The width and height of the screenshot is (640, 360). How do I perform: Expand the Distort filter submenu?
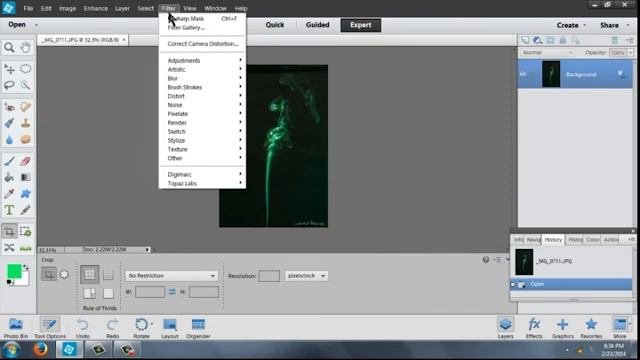[x=203, y=96]
